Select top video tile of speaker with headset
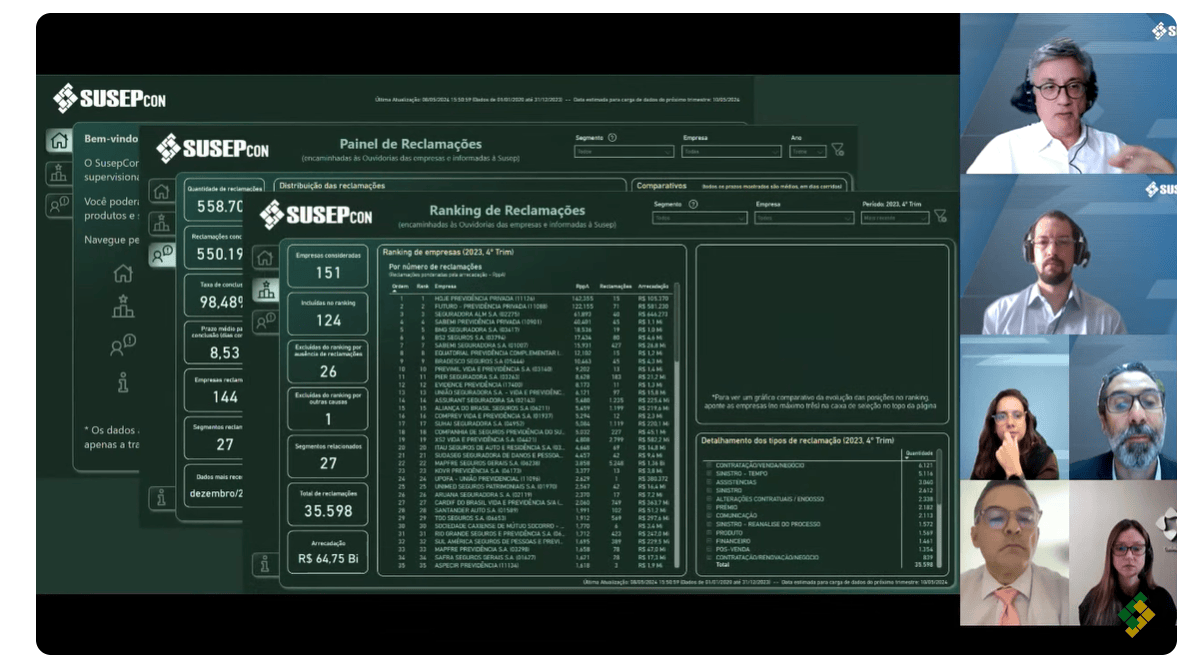Image resolution: width=1189 pixels, height=666 pixels. (1068, 93)
